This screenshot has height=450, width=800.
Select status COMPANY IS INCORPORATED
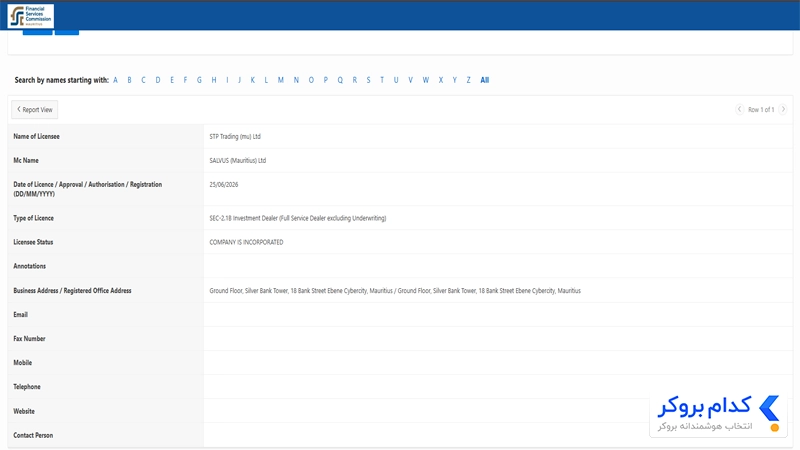[246, 242]
